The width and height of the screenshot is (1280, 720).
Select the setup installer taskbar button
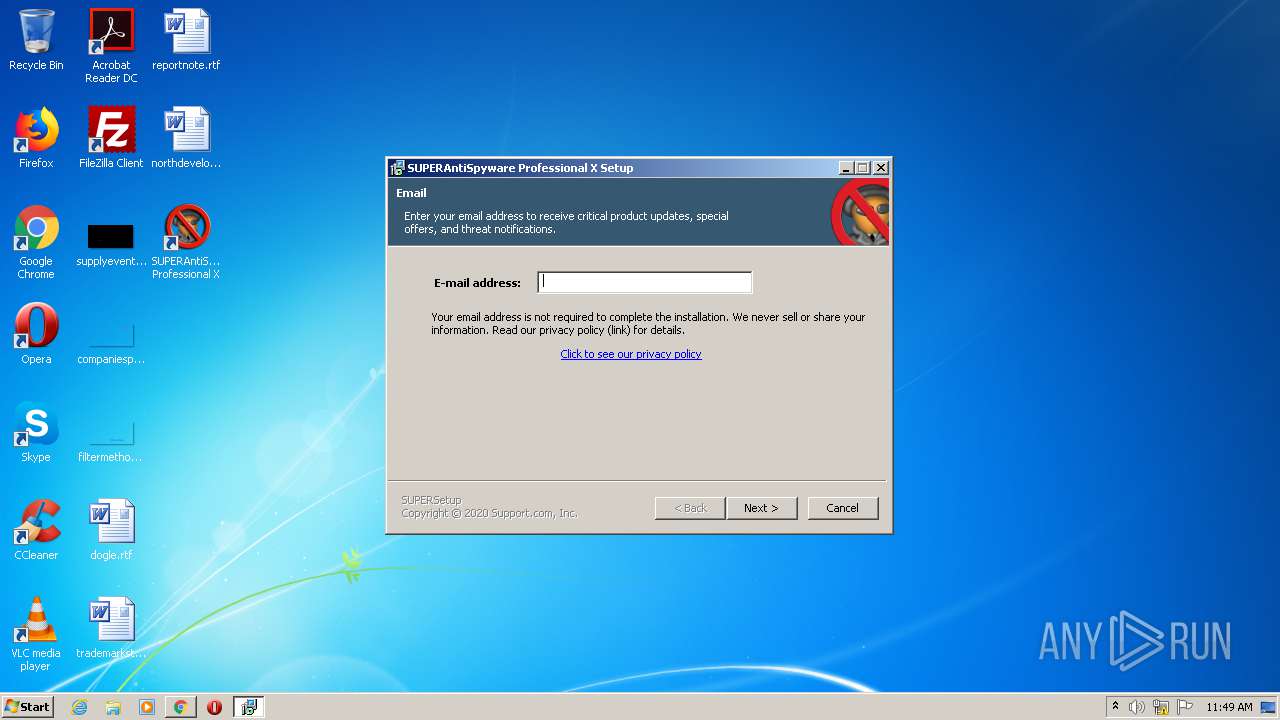click(x=249, y=707)
